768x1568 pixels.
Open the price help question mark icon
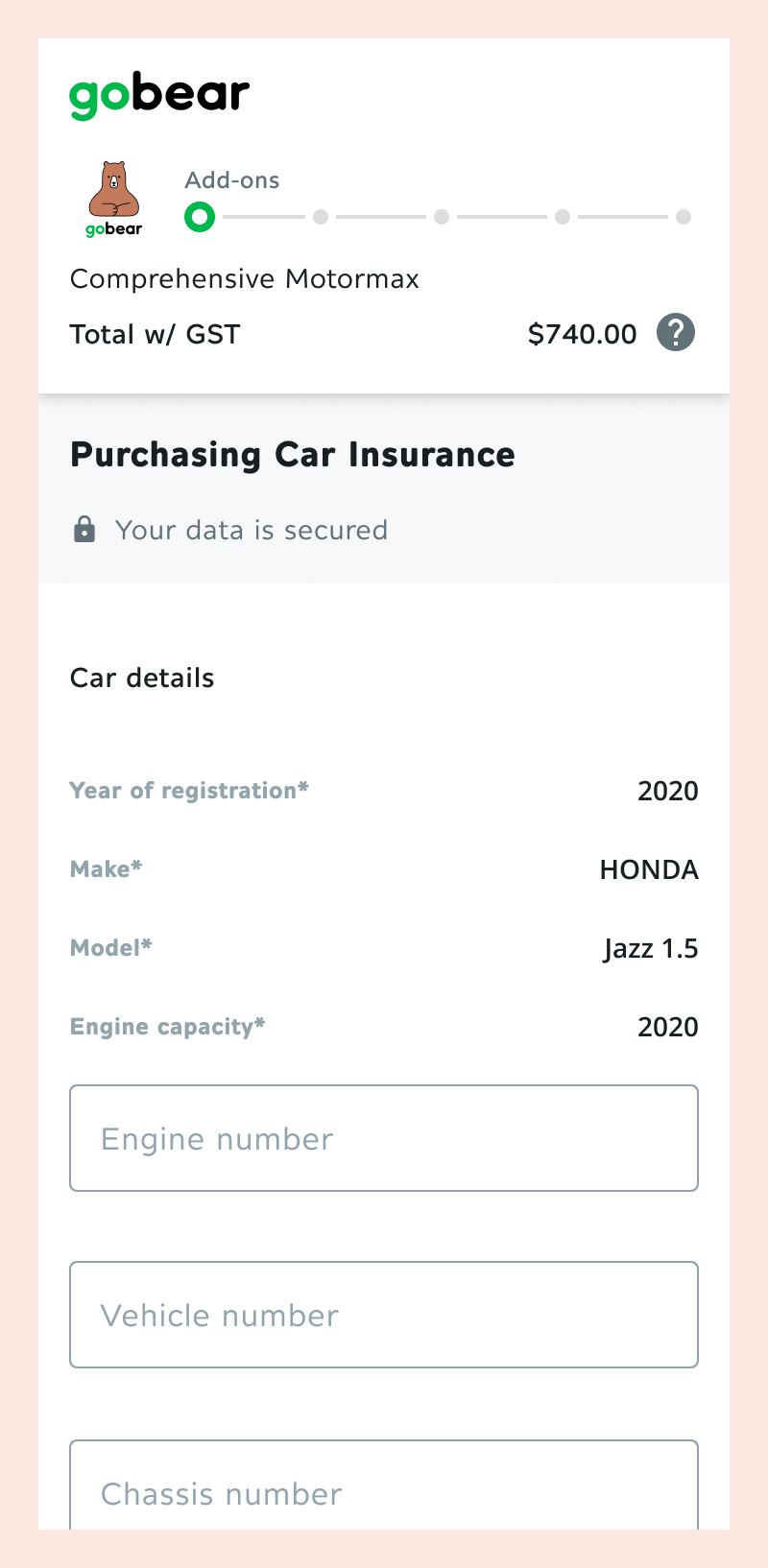tap(676, 333)
